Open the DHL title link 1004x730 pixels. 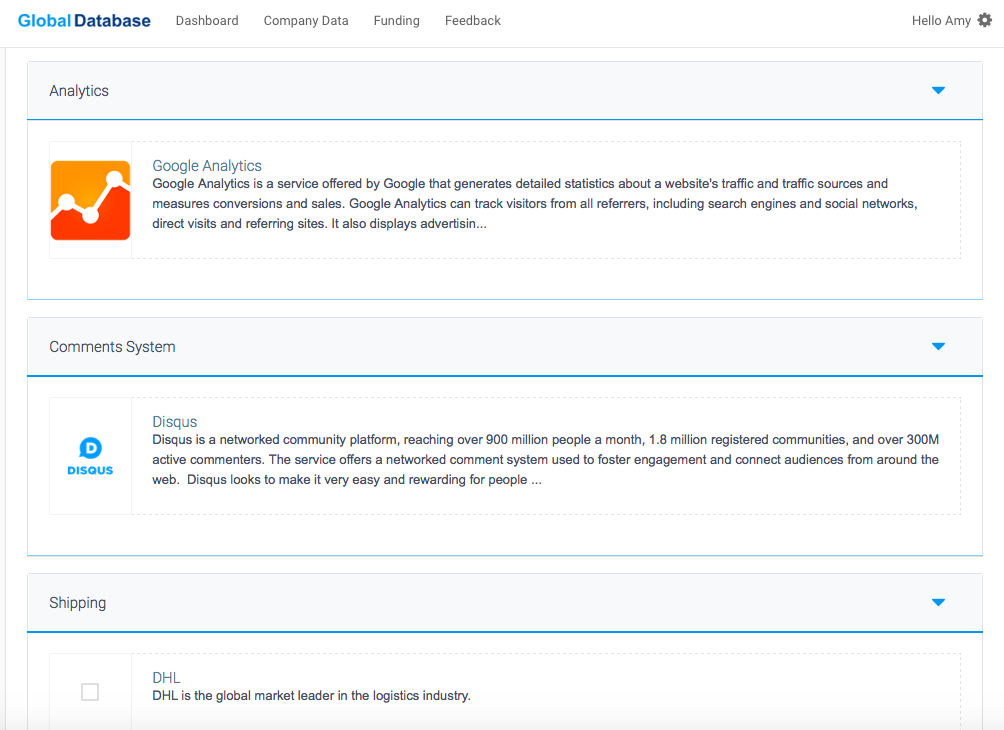(x=166, y=677)
